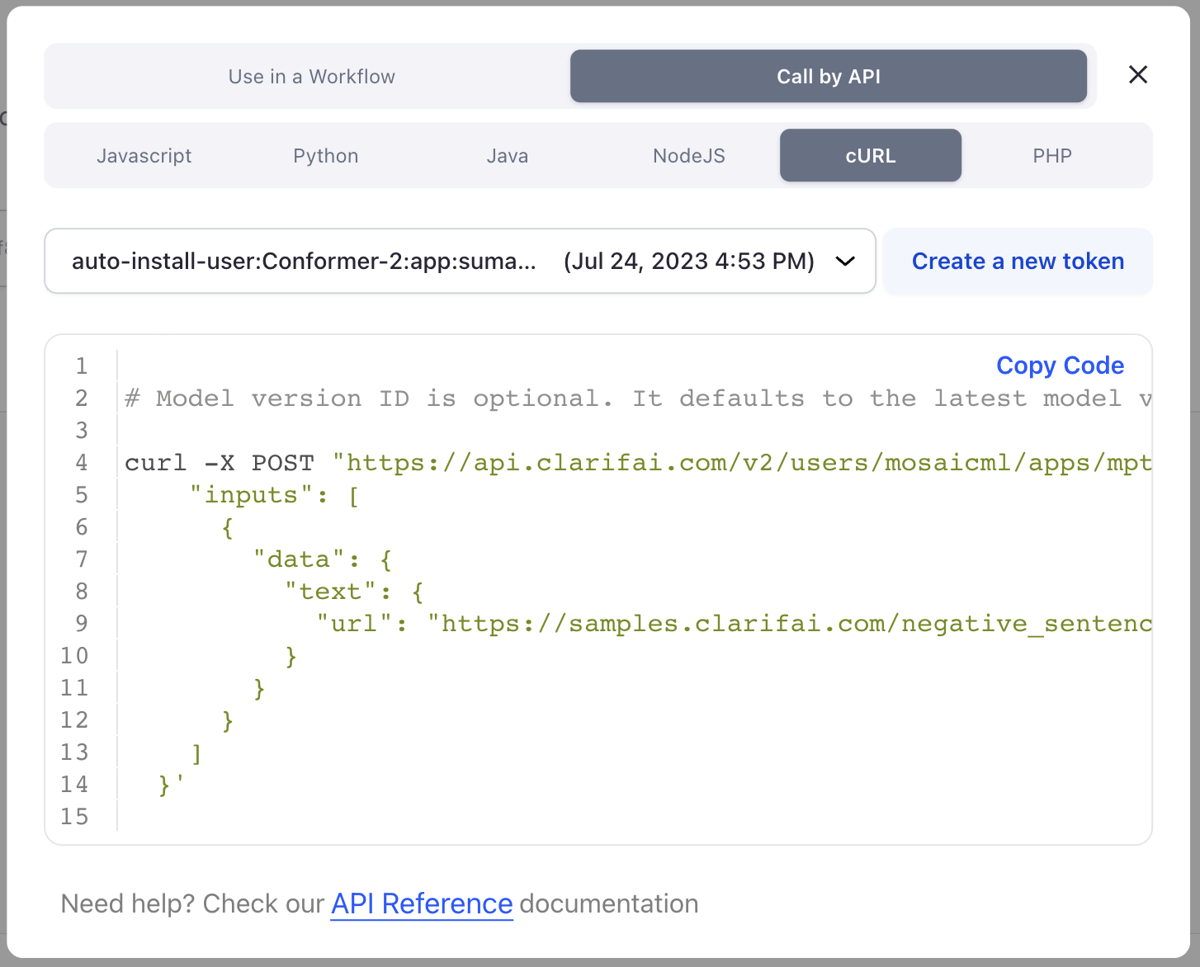Viewport: 1200px width, 967px height.
Task: Close the Call by API dialog
Action: point(1138,74)
